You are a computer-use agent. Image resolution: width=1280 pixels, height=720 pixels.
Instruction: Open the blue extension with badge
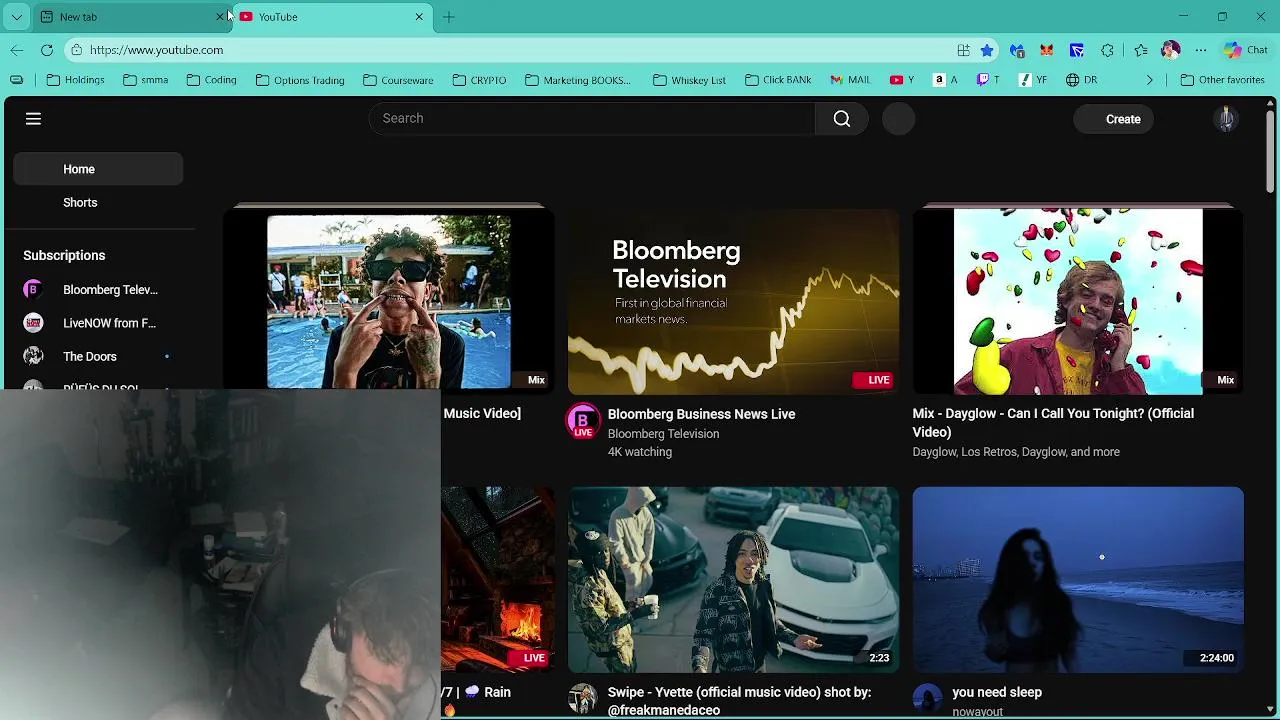coord(1018,50)
